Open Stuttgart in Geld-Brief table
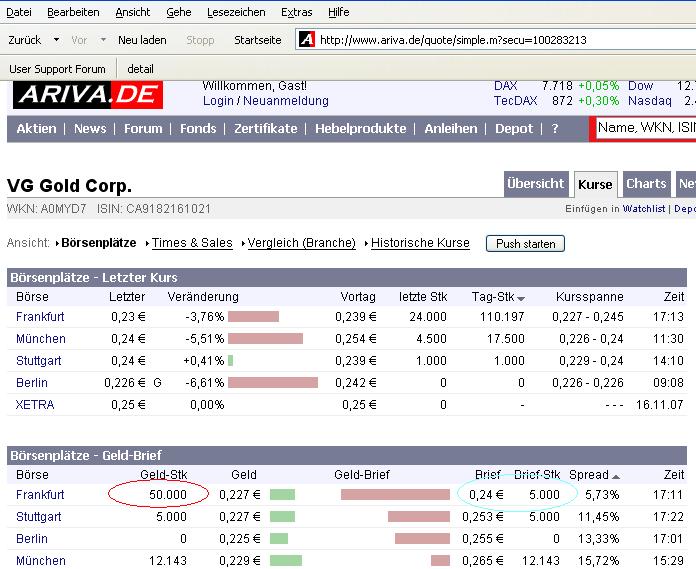This screenshot has width=696, height=569. coord(39,517)
